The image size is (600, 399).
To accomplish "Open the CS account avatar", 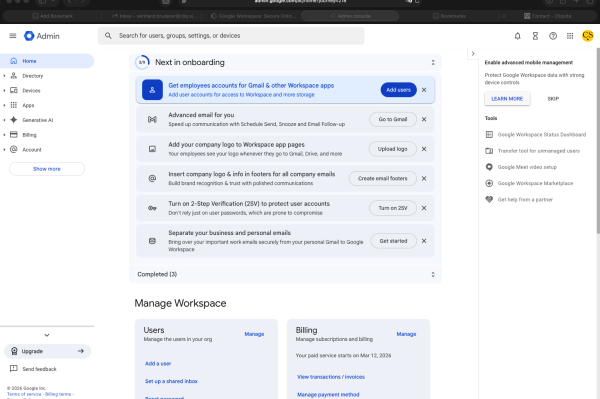I will (587, 36).
